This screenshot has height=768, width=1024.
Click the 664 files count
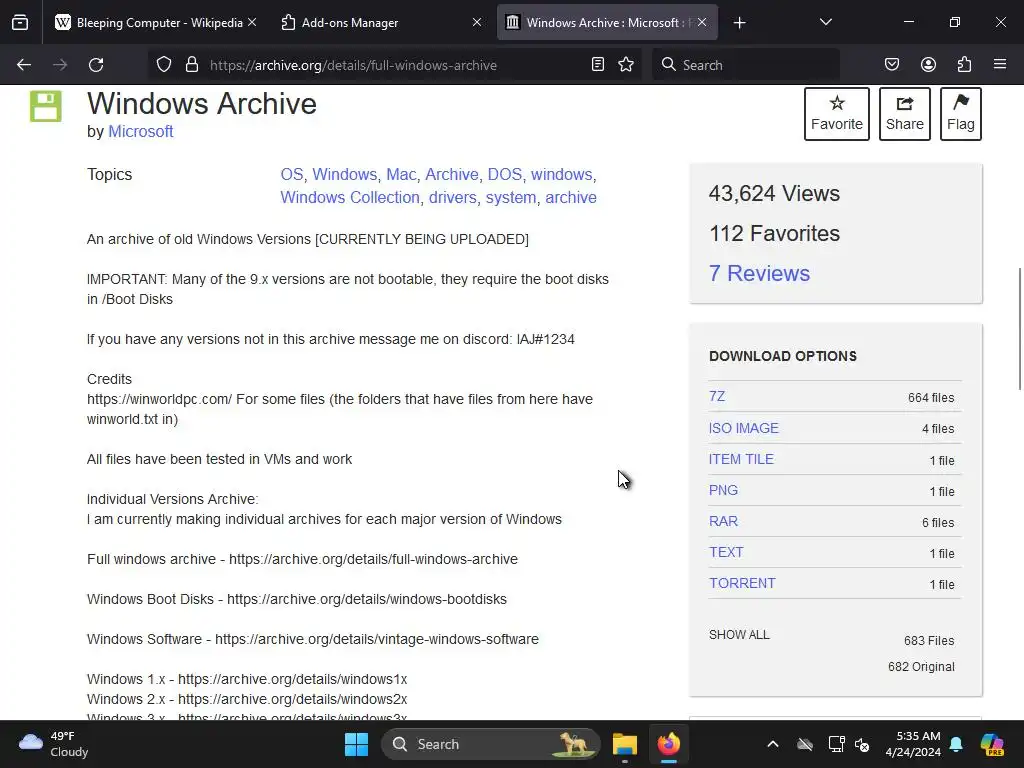click(x=931, y=398)
